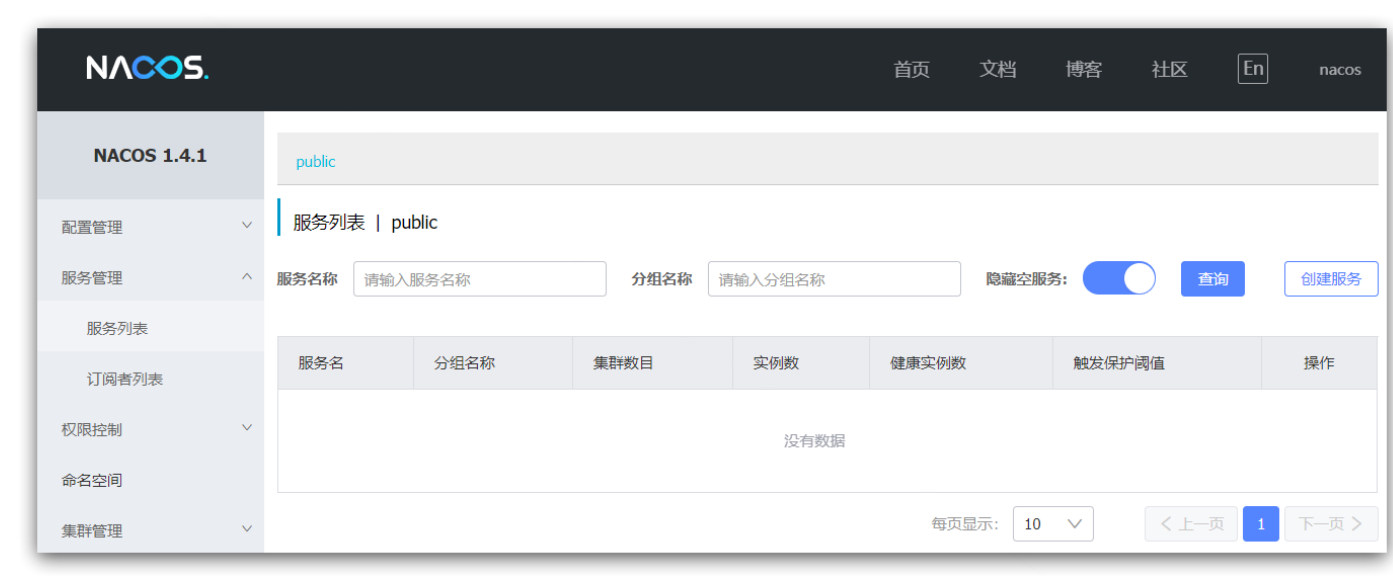Click the NACOS logo
This screenshot has height=576, width=1393.
[148, 68]
